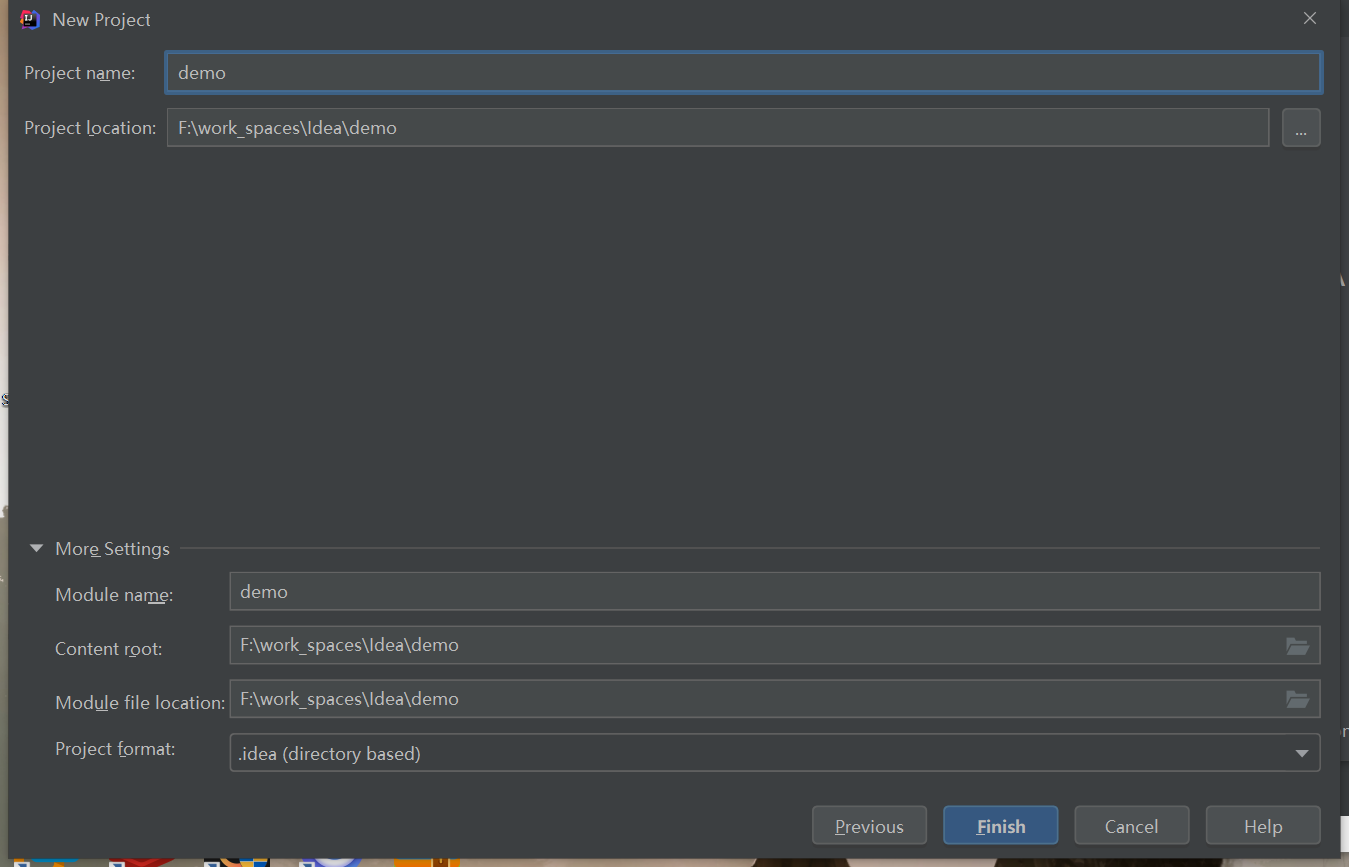This screenshot has width=1349, height=867.
Task: Focus the Project name field
Action: pyautogui.click(x=744, y=73)
